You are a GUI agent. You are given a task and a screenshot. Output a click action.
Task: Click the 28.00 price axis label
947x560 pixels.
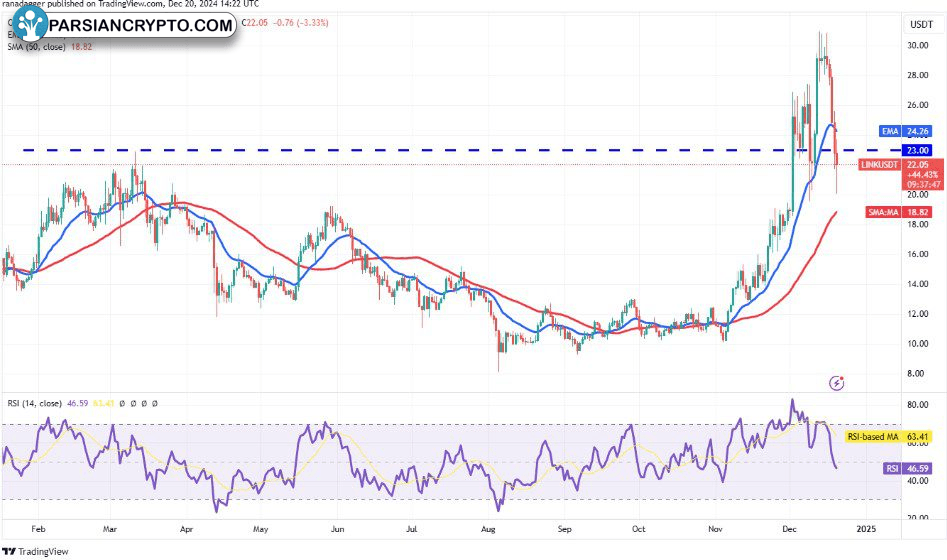[x=917, y=75]
